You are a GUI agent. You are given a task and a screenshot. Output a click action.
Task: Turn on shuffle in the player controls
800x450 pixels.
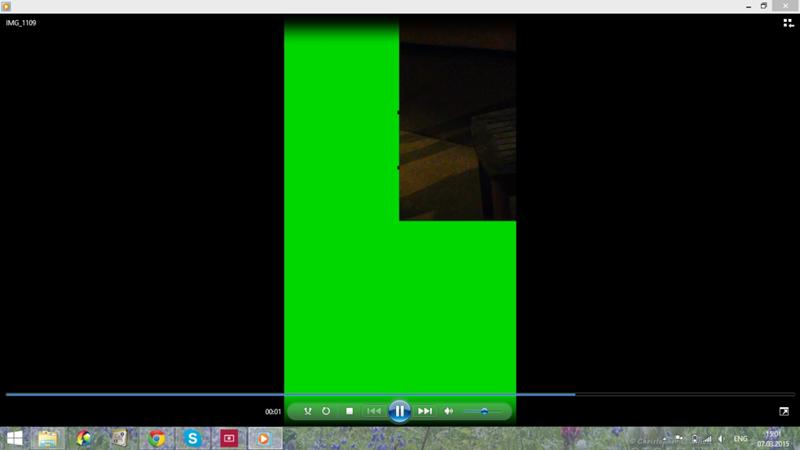(308, 411)
